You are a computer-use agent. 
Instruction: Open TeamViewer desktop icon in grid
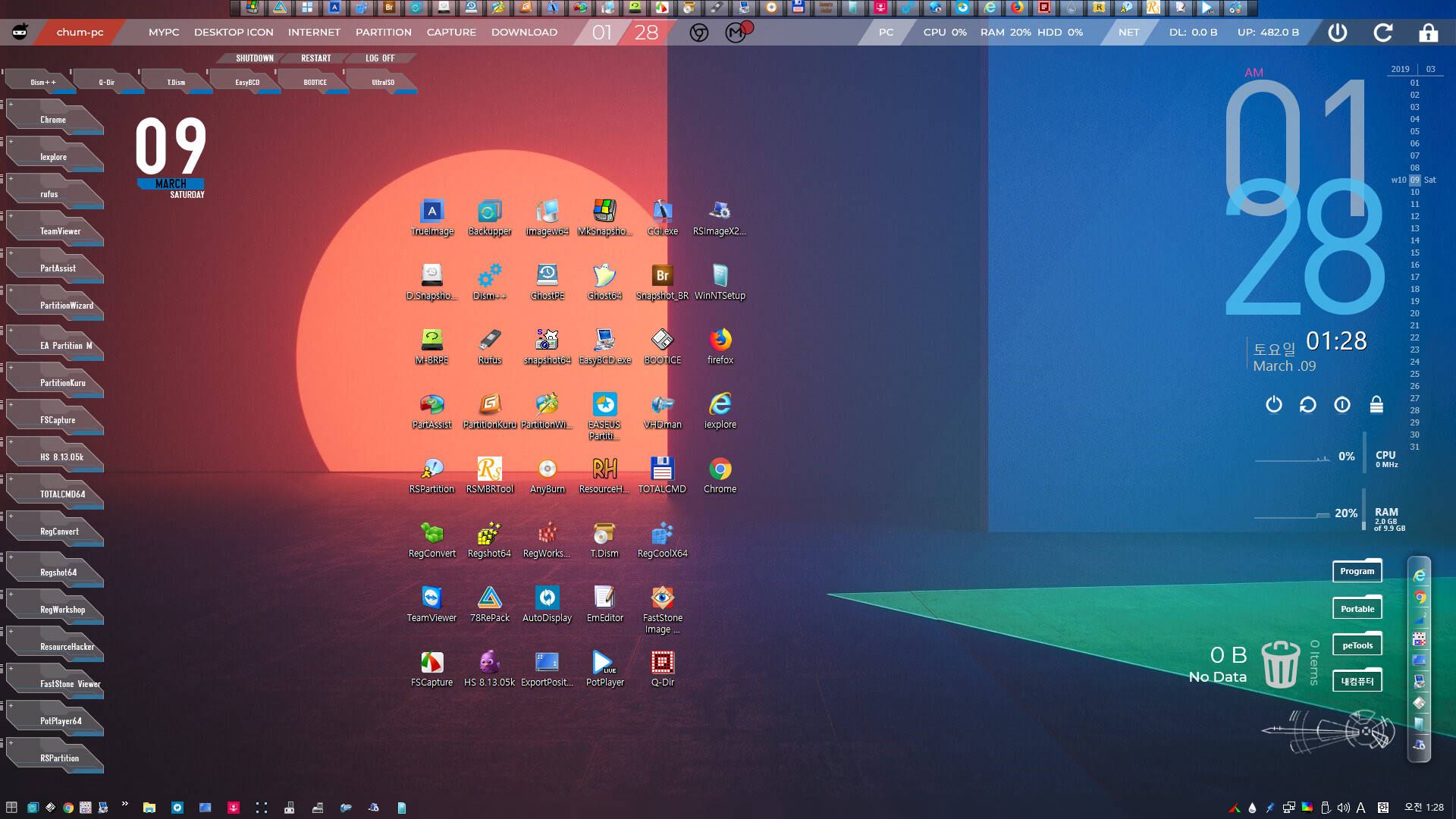(431, 604)
